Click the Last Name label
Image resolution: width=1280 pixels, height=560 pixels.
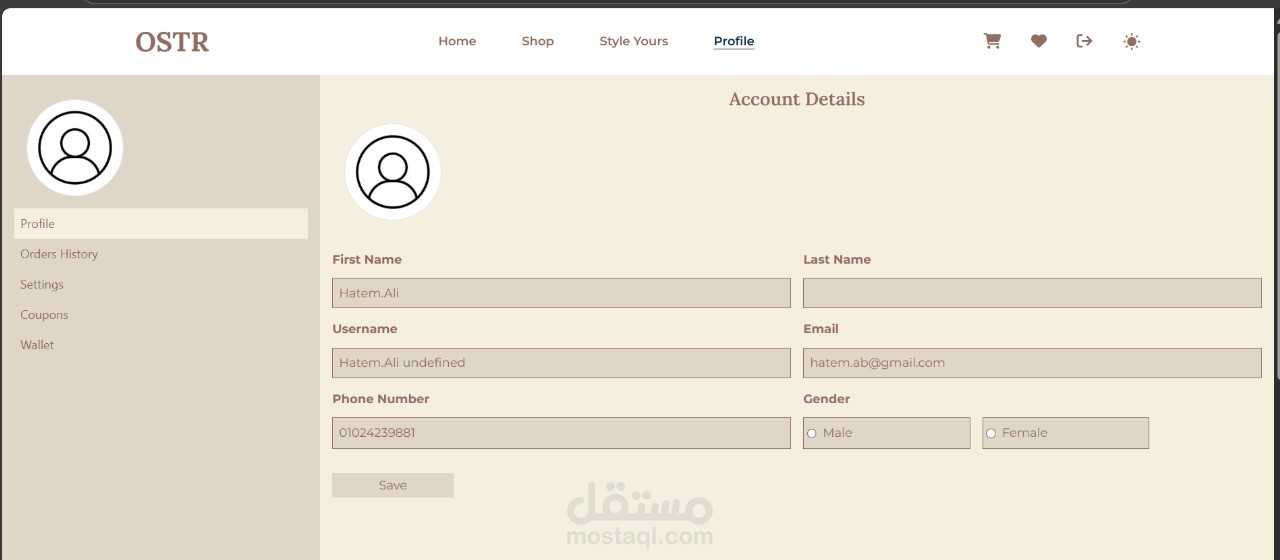point(837,259)
